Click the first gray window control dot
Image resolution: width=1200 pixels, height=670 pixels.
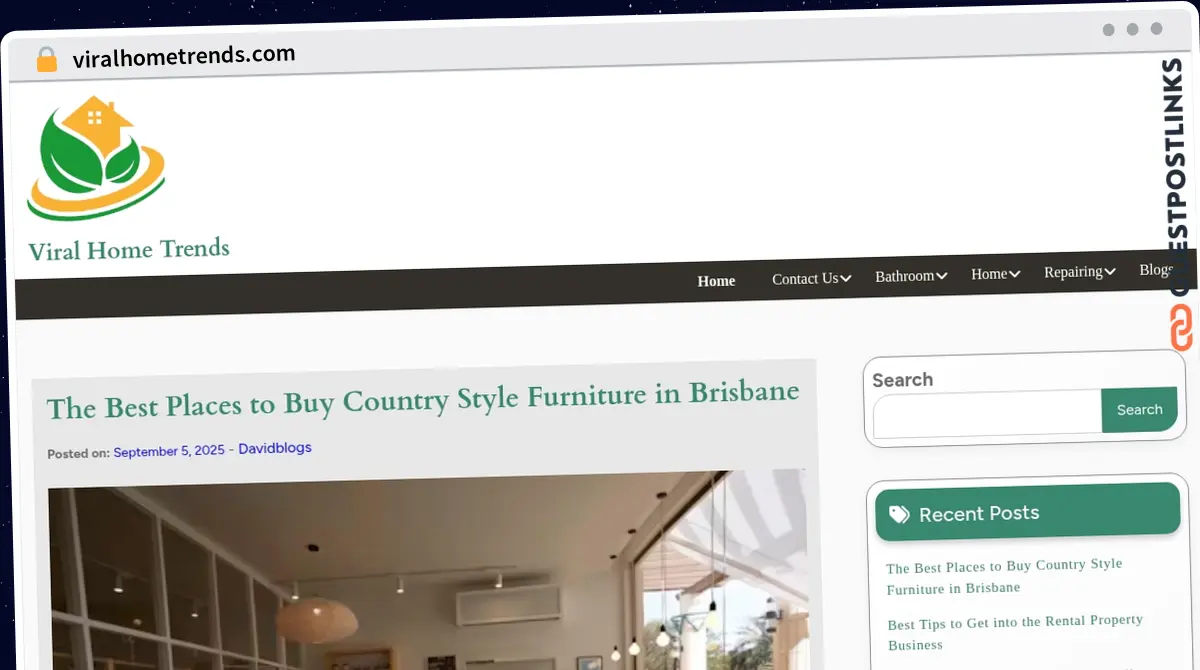click(x=1108, y=30)
